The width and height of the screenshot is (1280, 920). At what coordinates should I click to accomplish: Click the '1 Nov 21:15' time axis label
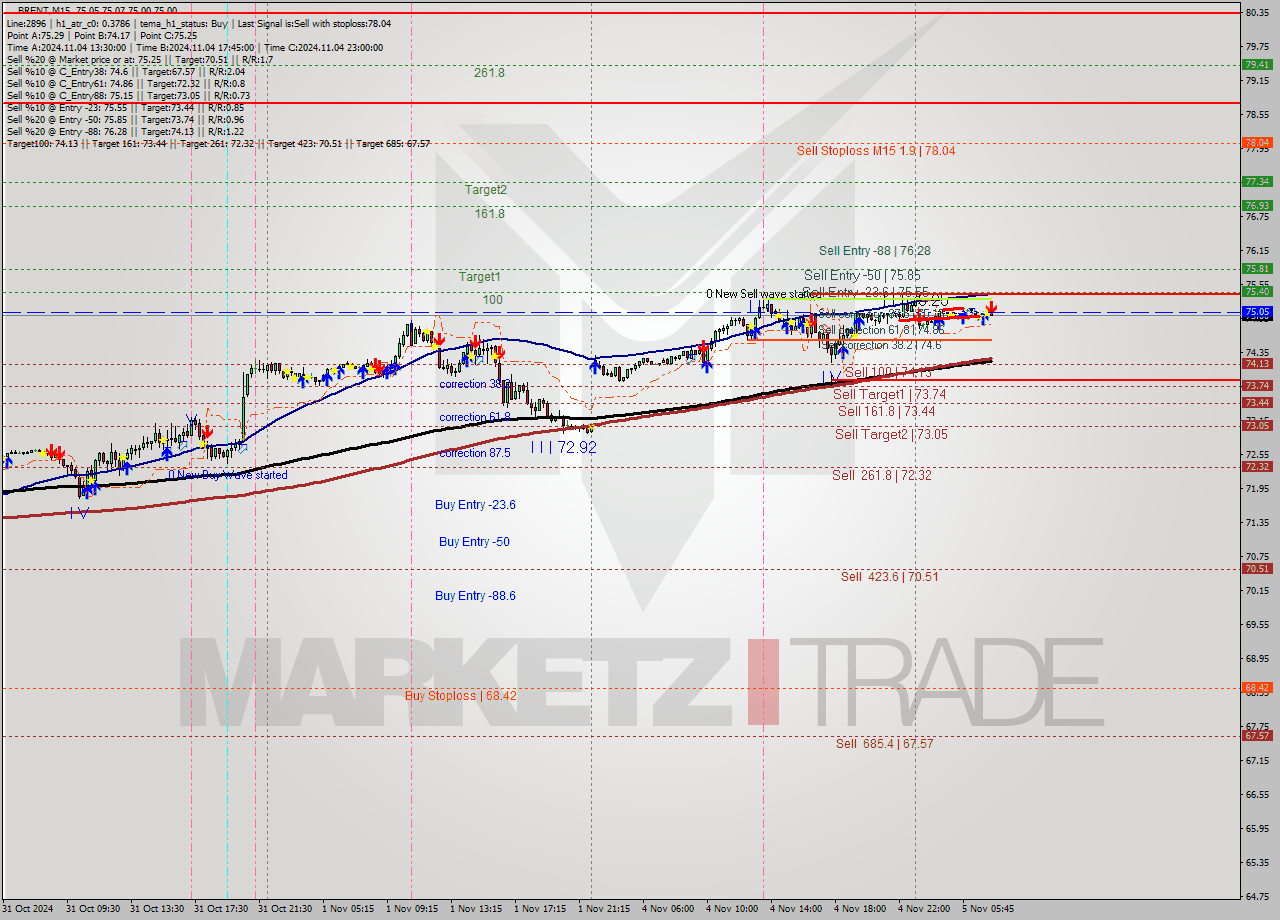click(604, 909)
